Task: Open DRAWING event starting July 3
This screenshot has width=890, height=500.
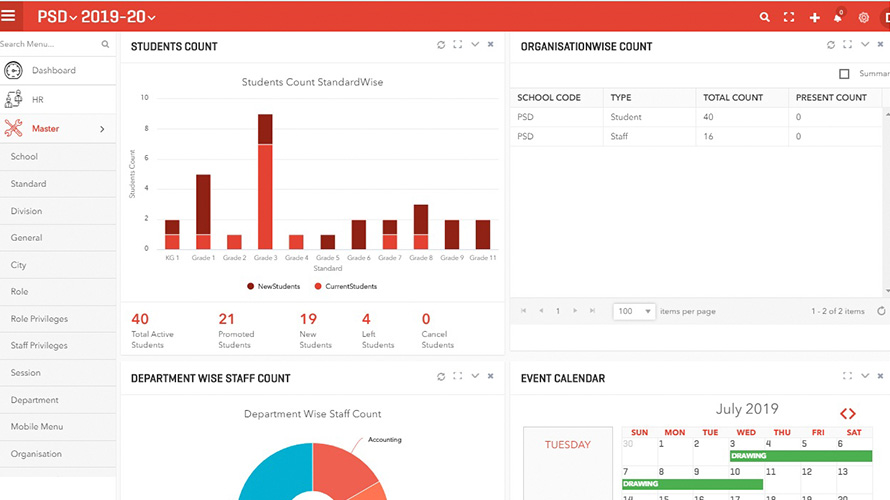Action: pos(800,456)
